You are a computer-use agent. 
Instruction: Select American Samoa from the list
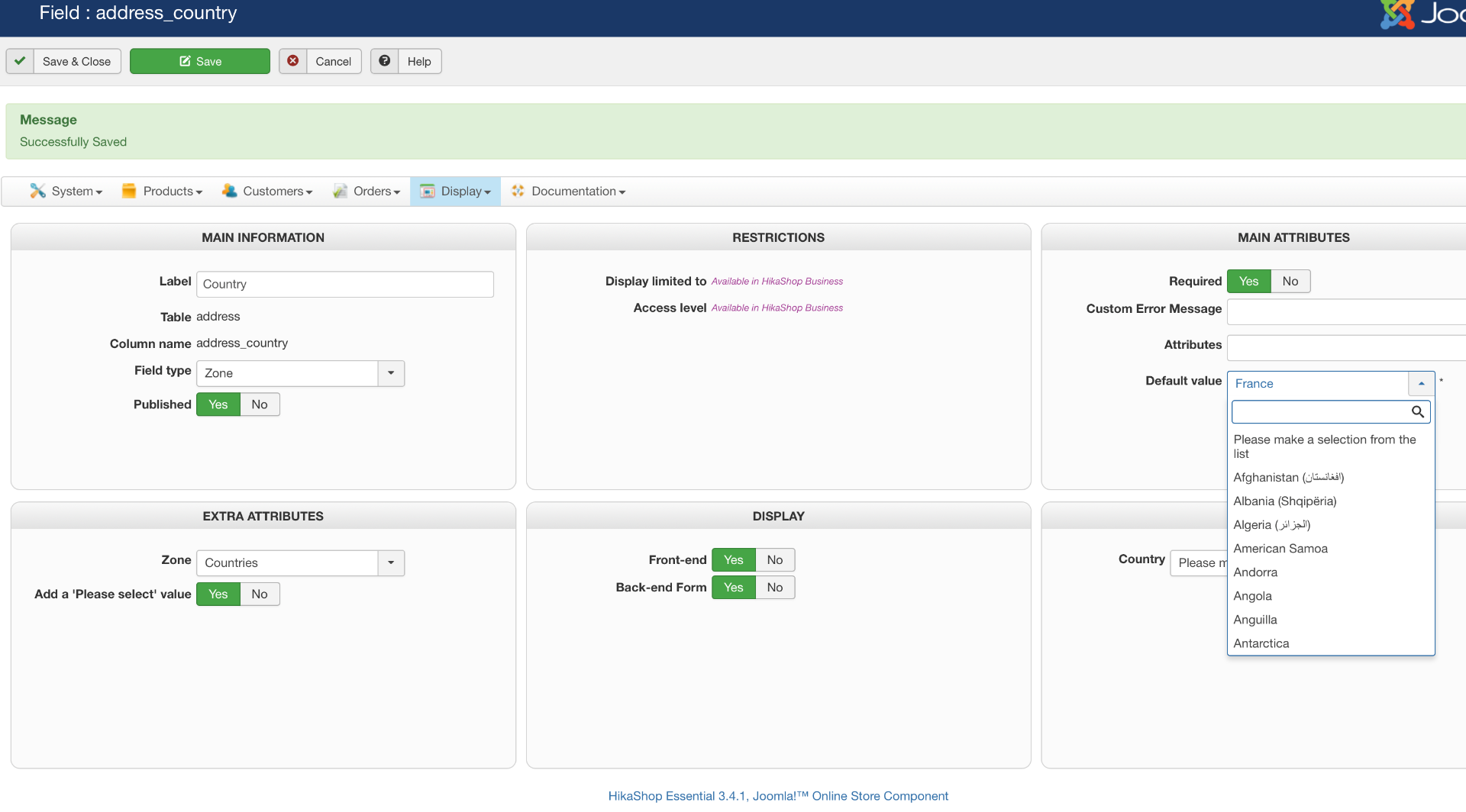[1331, 549]
